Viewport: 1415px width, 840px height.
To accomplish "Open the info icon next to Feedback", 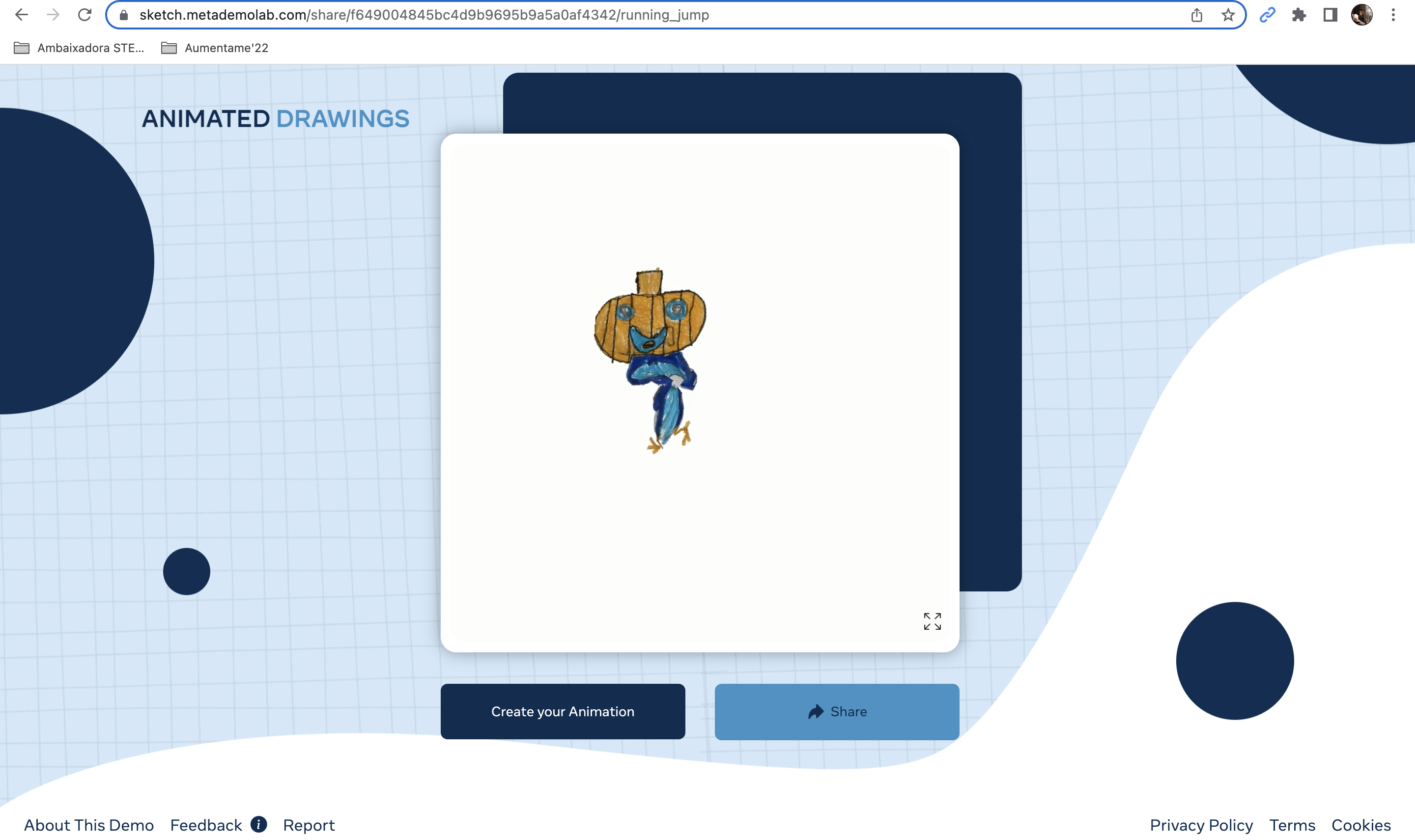I will pyautogui.click(x=259, y=825).
